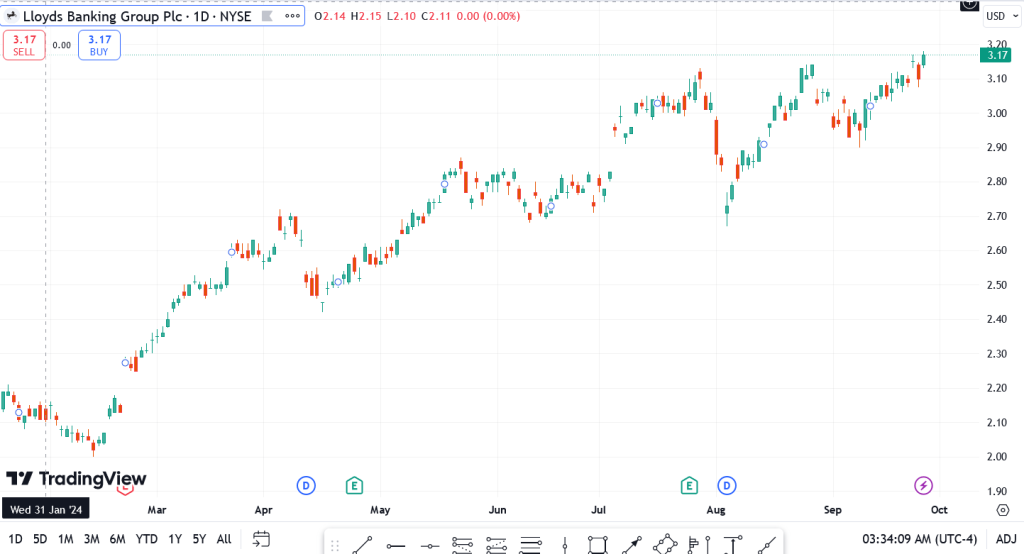This screenshot has width=1024, height=554.
Task: Switch range to 1D
Action: (x=15, y=539)
